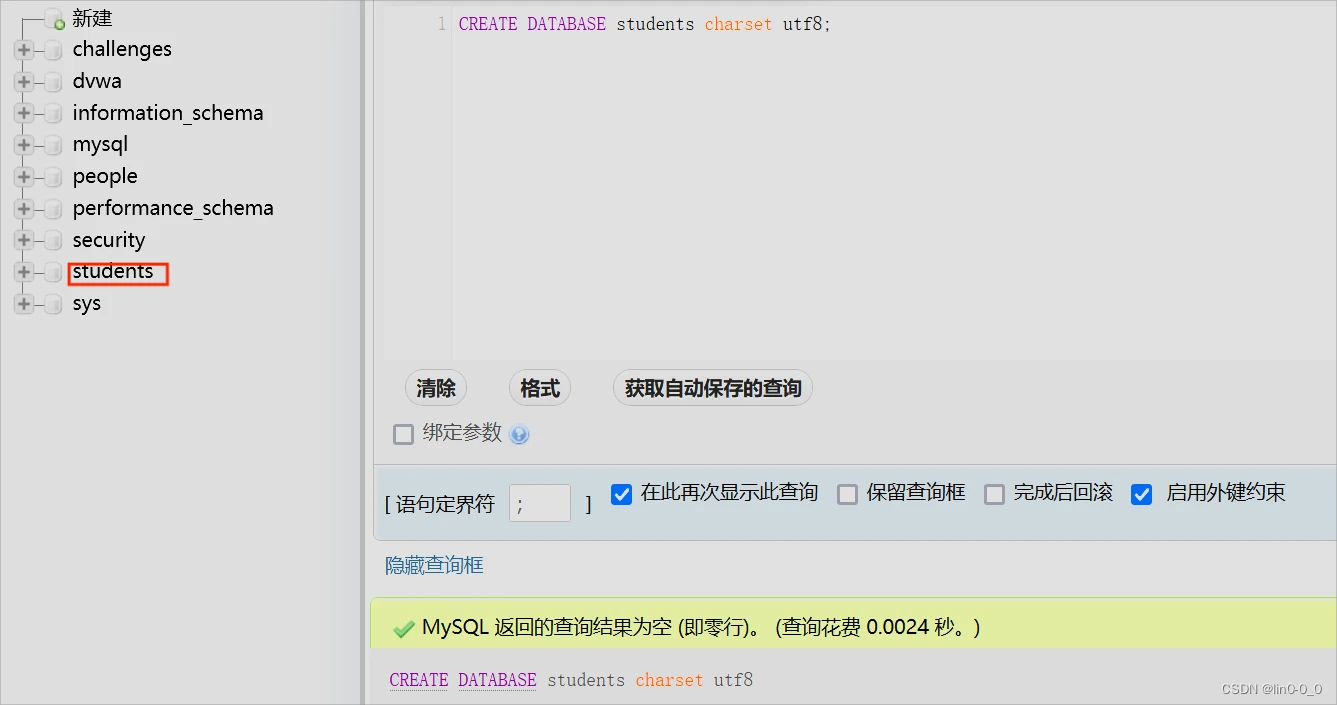The height and width of the screenshot is (705, 1337).
Task: Select the information_schema database in tree
Action: coord(168,114)
